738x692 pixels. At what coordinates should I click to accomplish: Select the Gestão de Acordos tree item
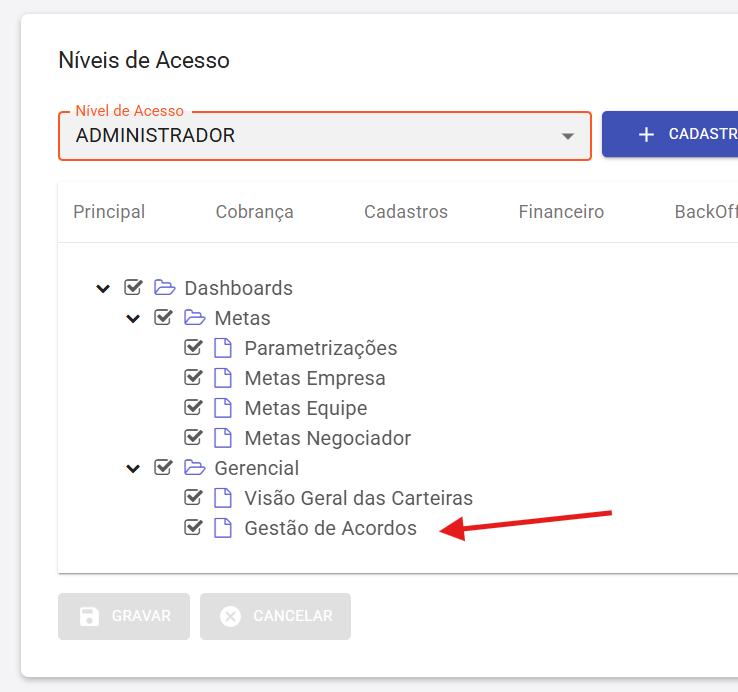(330, 528)
